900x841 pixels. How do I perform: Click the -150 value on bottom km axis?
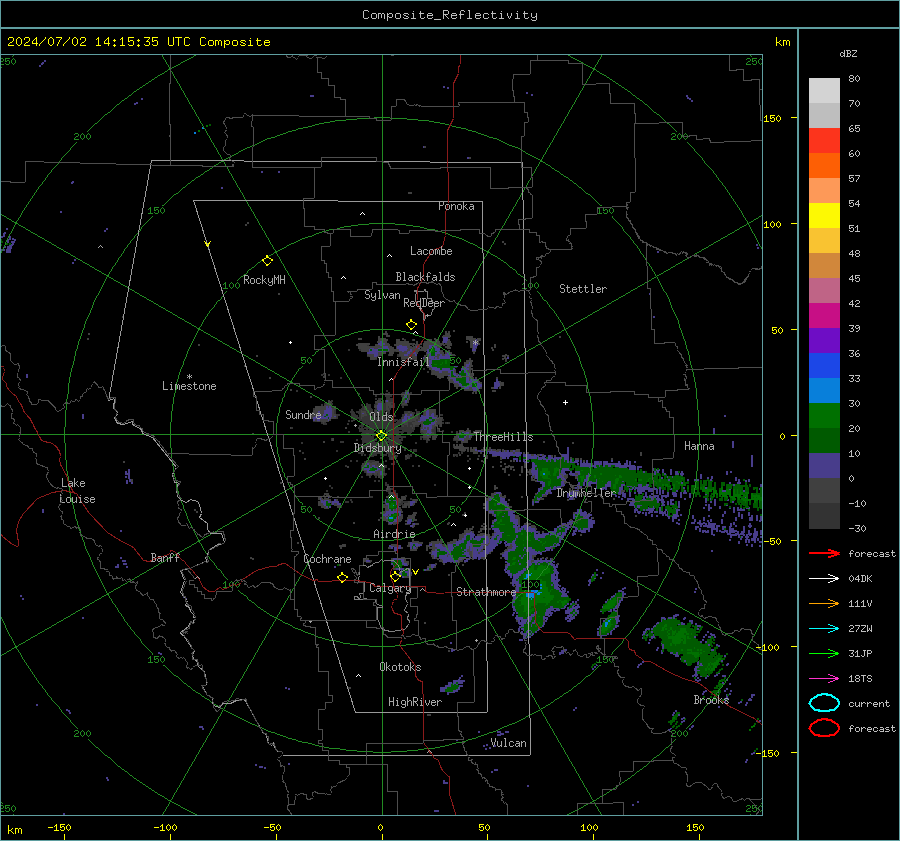point(59,827)
